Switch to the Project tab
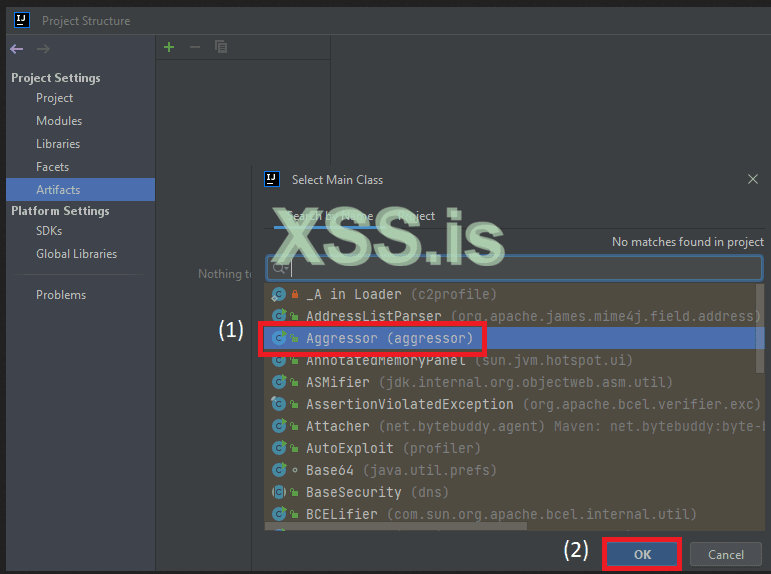The image size is (771, 574). pyautogui.click(x=416, y=216)
